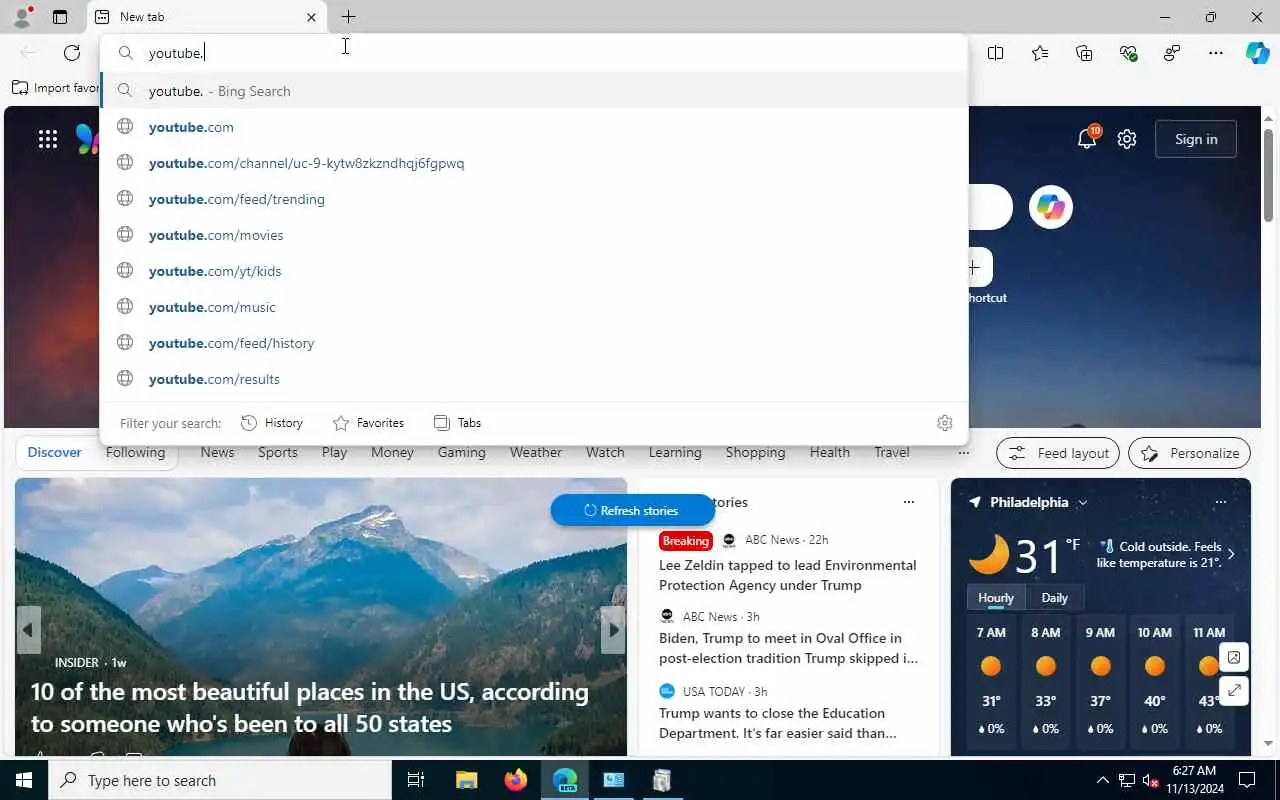This screenshot has width=1280, height=800.
Task: Open top stories card options menu
Action: 908,502
